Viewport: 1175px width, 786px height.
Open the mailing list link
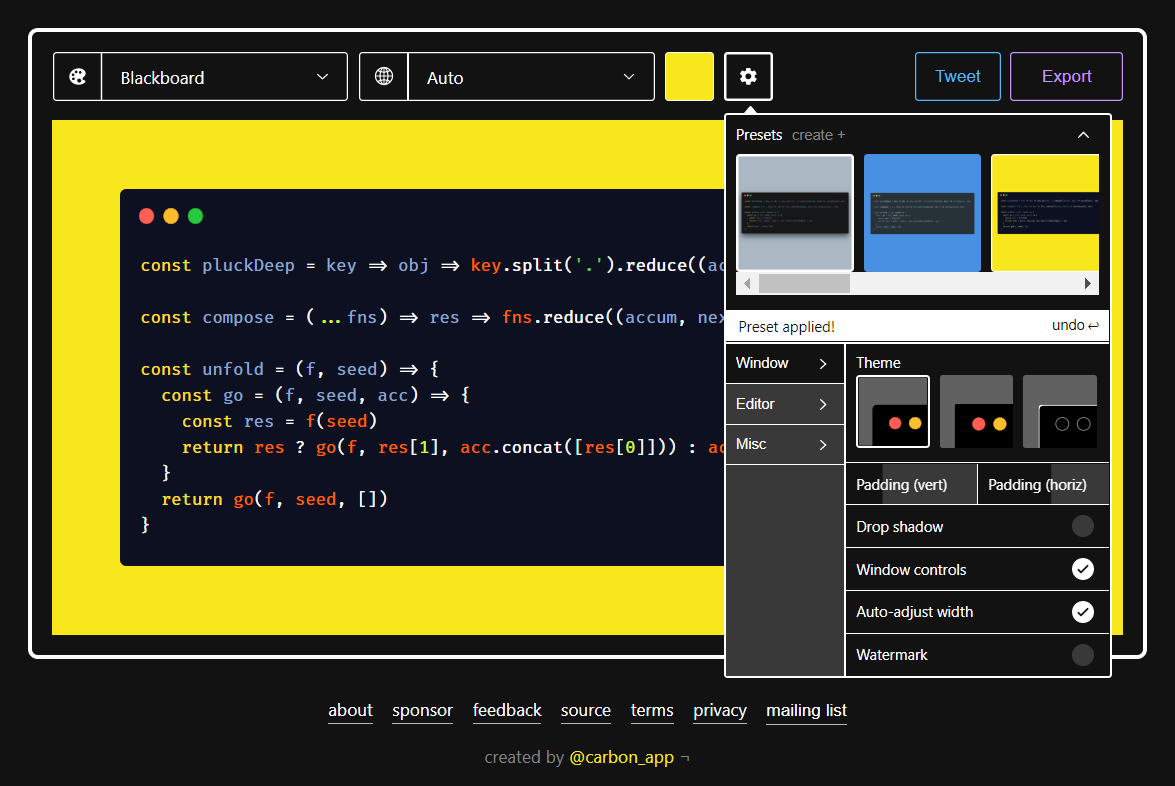(806, 710)
